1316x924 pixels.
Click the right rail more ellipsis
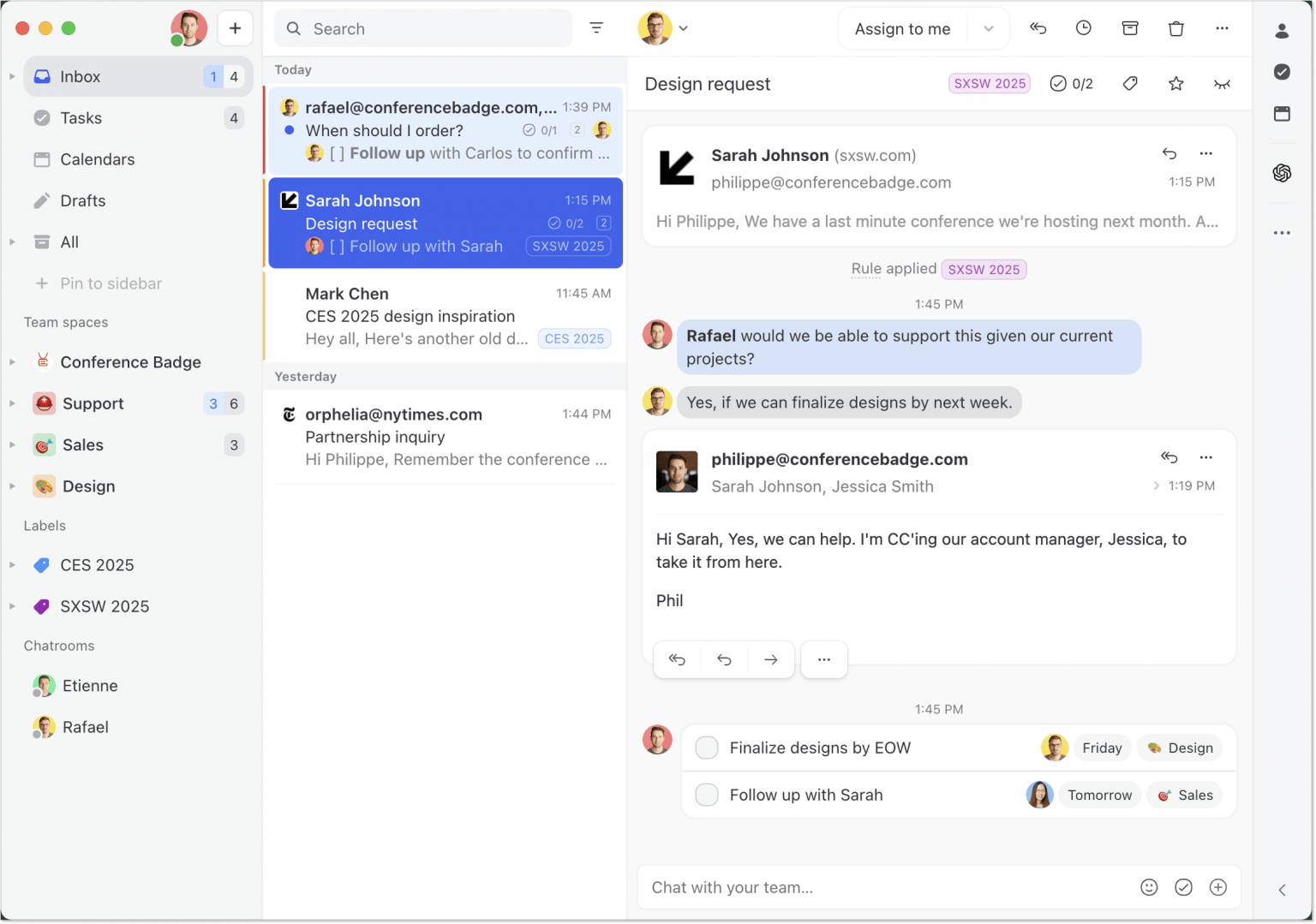(x=1282, y=233)
